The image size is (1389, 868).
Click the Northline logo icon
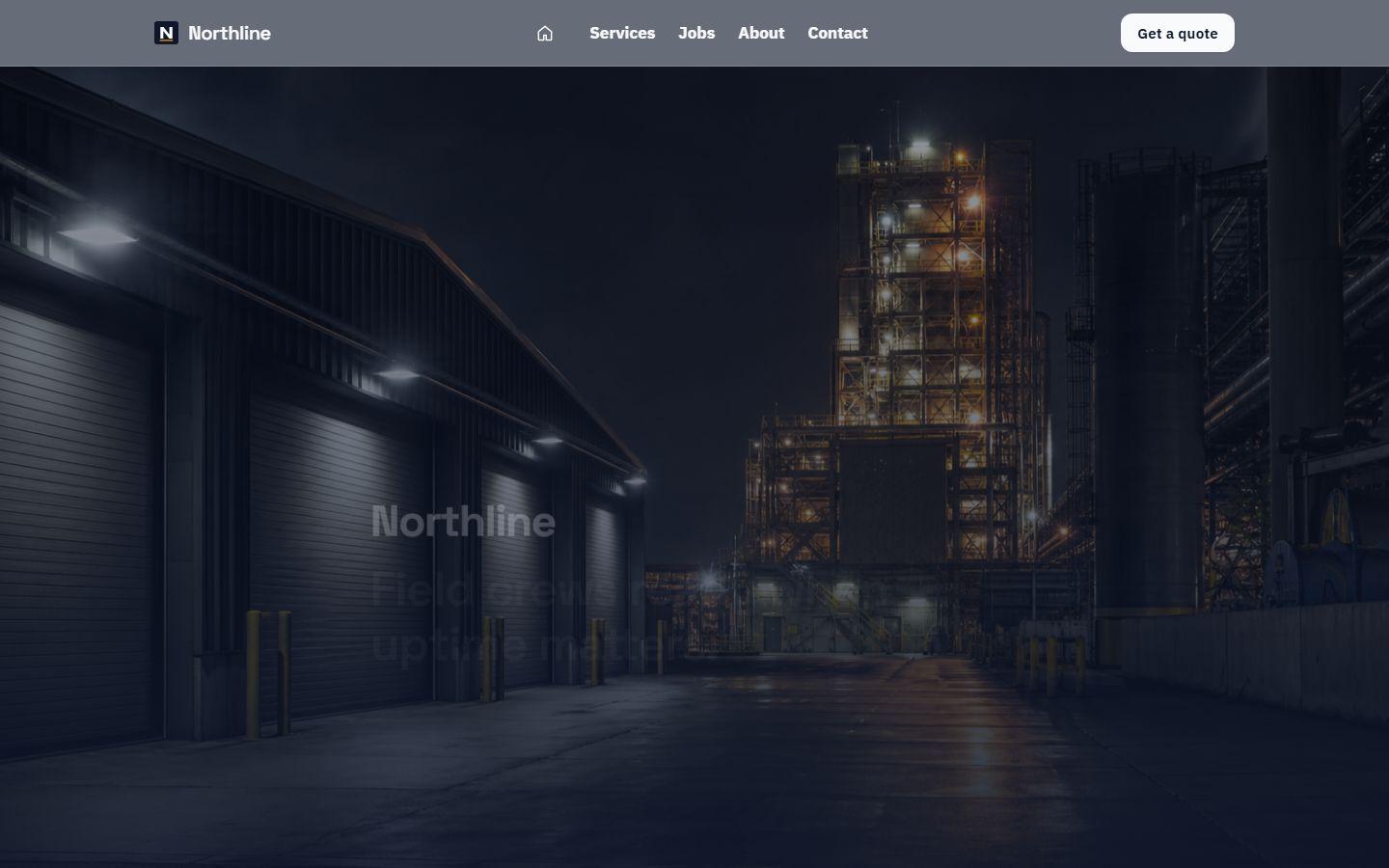[x=166, y=33]
